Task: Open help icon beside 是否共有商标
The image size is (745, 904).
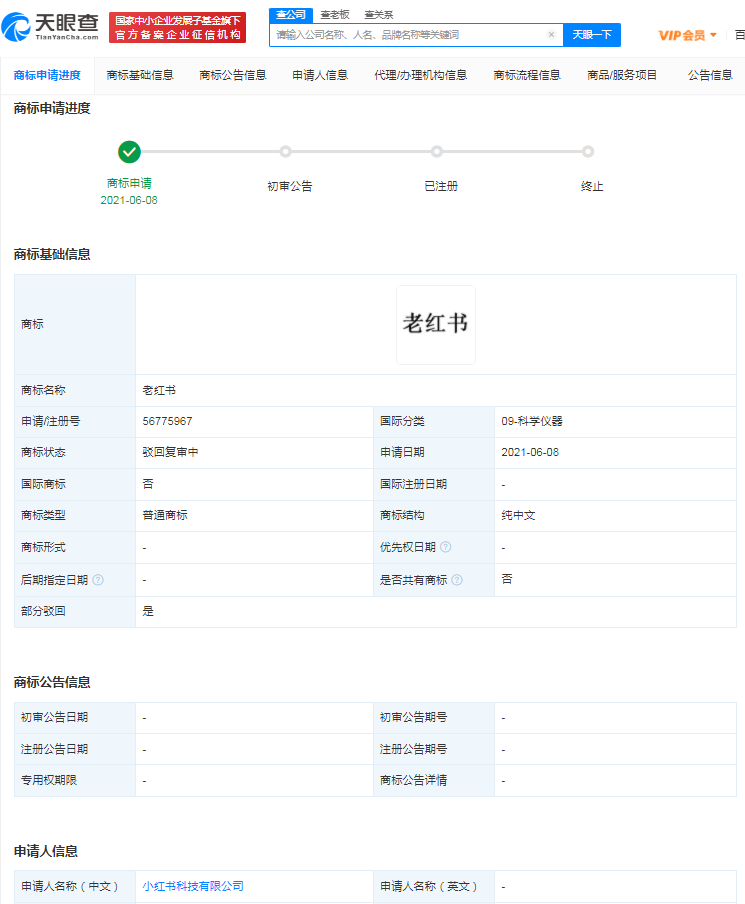Action: 457,580
